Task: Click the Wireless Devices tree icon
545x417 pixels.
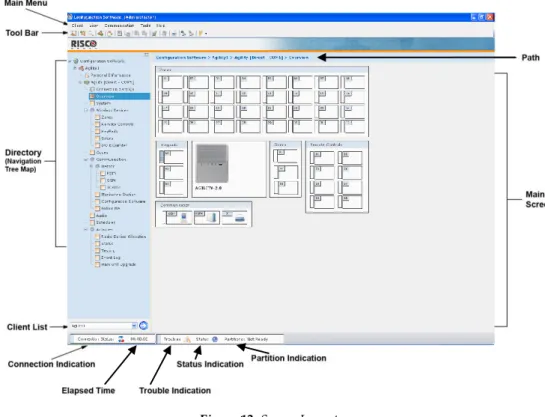Action: coord(92,110)
